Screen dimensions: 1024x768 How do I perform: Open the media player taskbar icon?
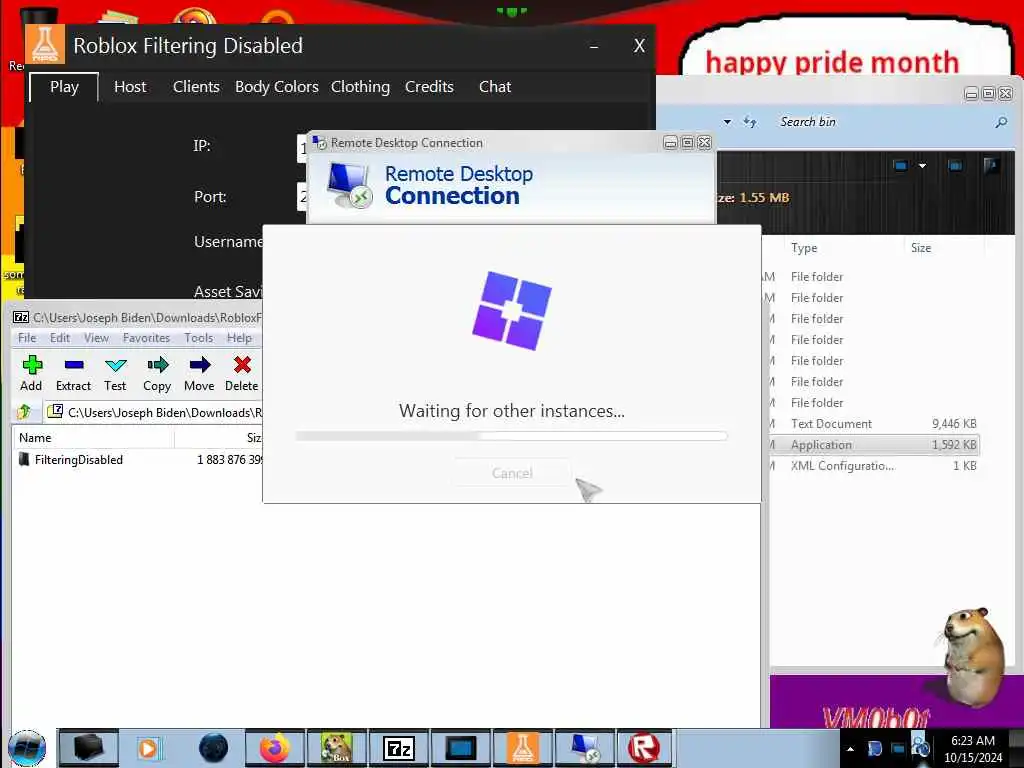pos(149,748)
